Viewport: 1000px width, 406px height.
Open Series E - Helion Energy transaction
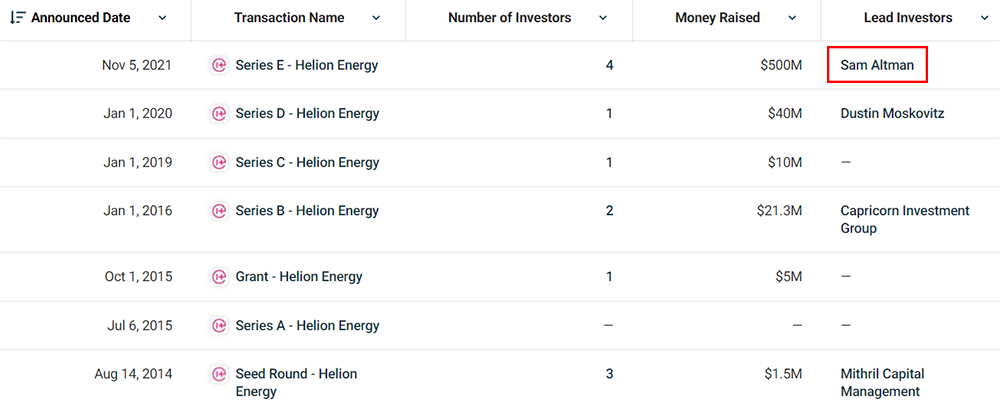coord(307,66)
